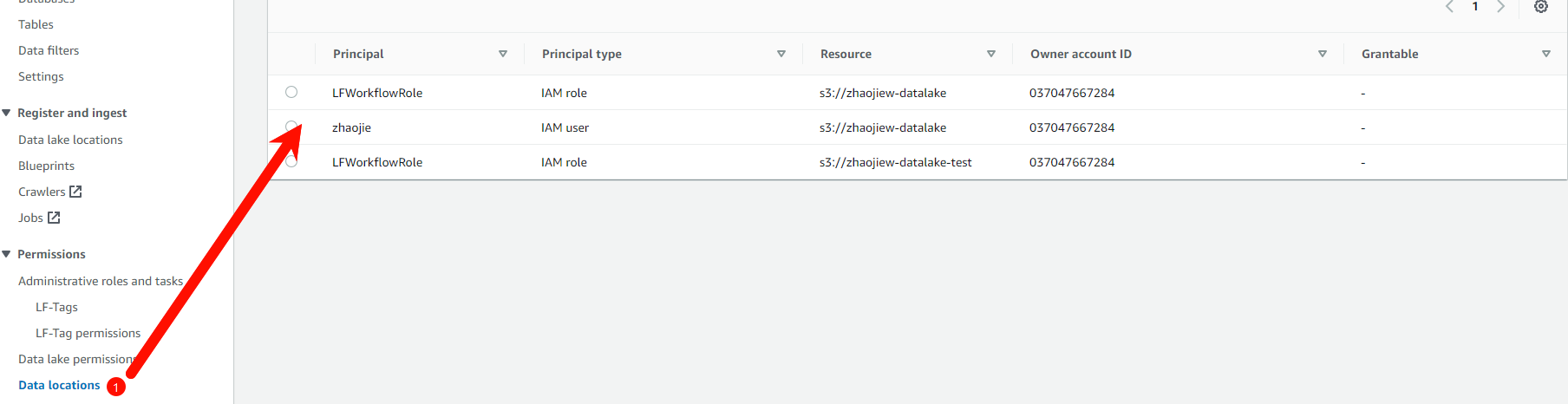Sort by Resource column arrow

991,54
